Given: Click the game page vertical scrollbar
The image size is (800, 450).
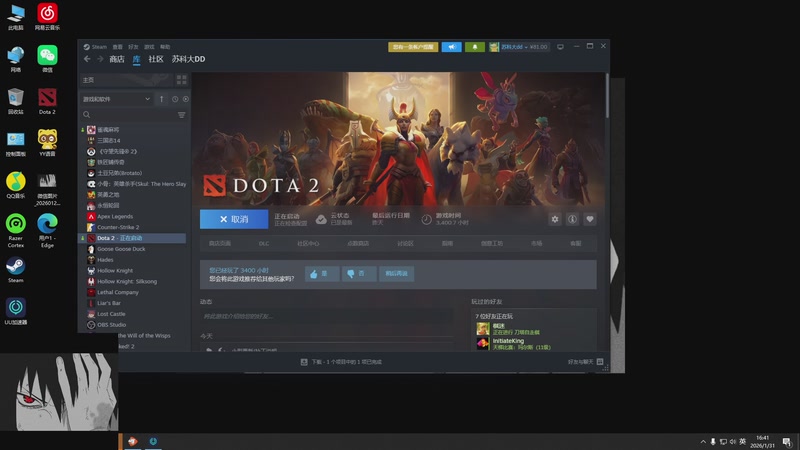Looking at the screenshot, I should tap(607, 97).
